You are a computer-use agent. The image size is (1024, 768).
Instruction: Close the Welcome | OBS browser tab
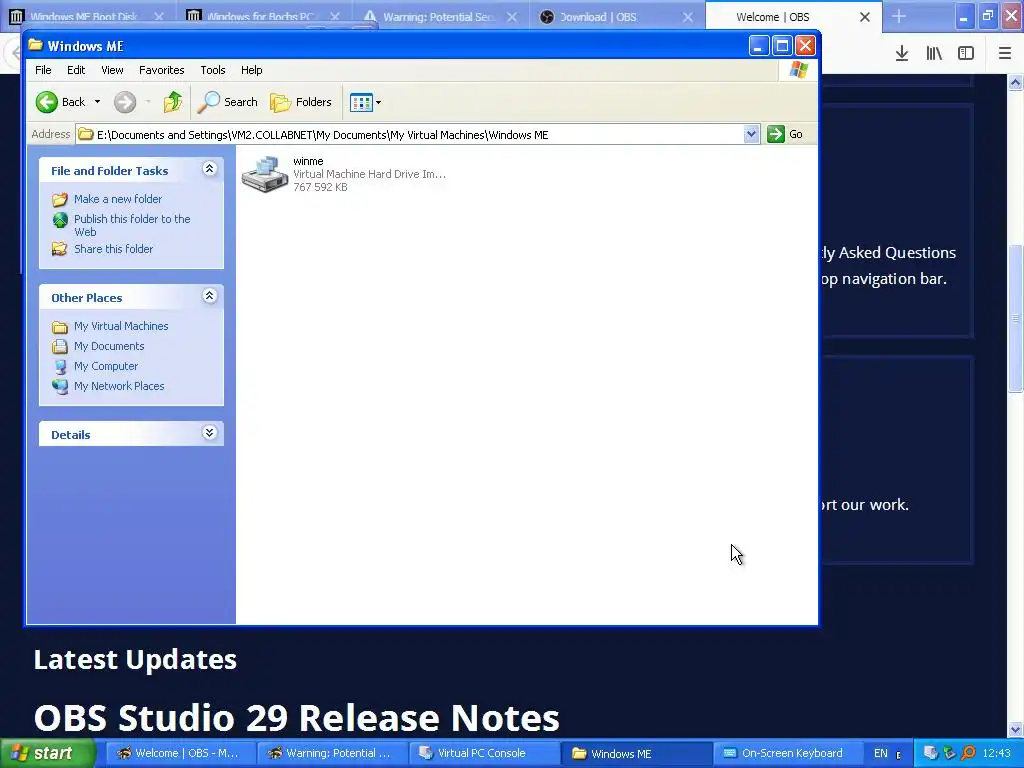pyautogui.click(x=865, y=17)
